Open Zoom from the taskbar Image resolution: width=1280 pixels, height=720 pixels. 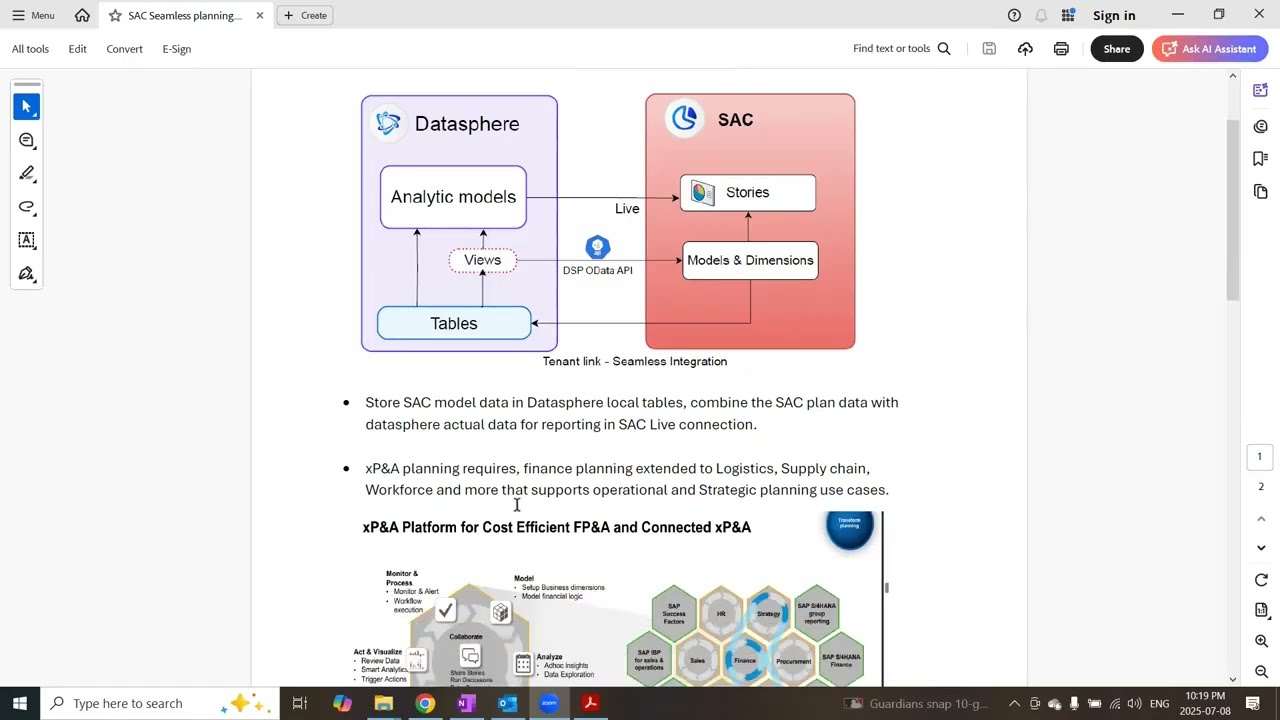549,703
